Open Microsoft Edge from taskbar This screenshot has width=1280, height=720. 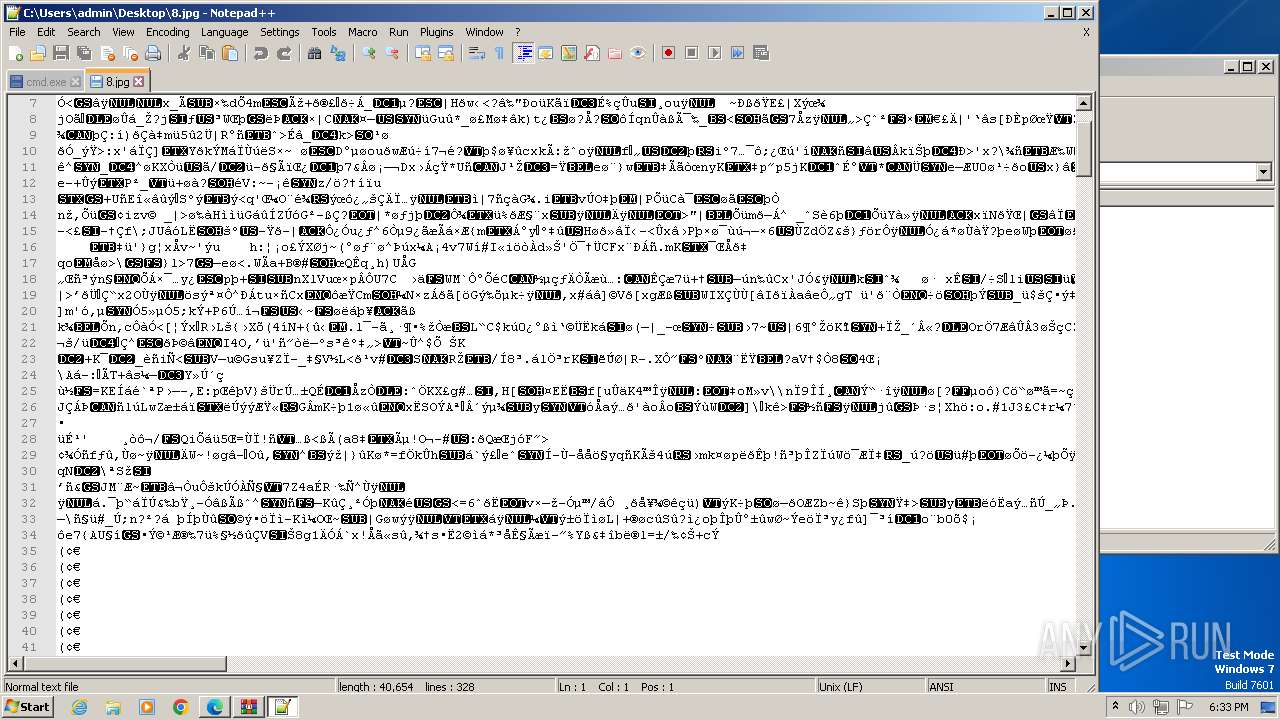214,707
